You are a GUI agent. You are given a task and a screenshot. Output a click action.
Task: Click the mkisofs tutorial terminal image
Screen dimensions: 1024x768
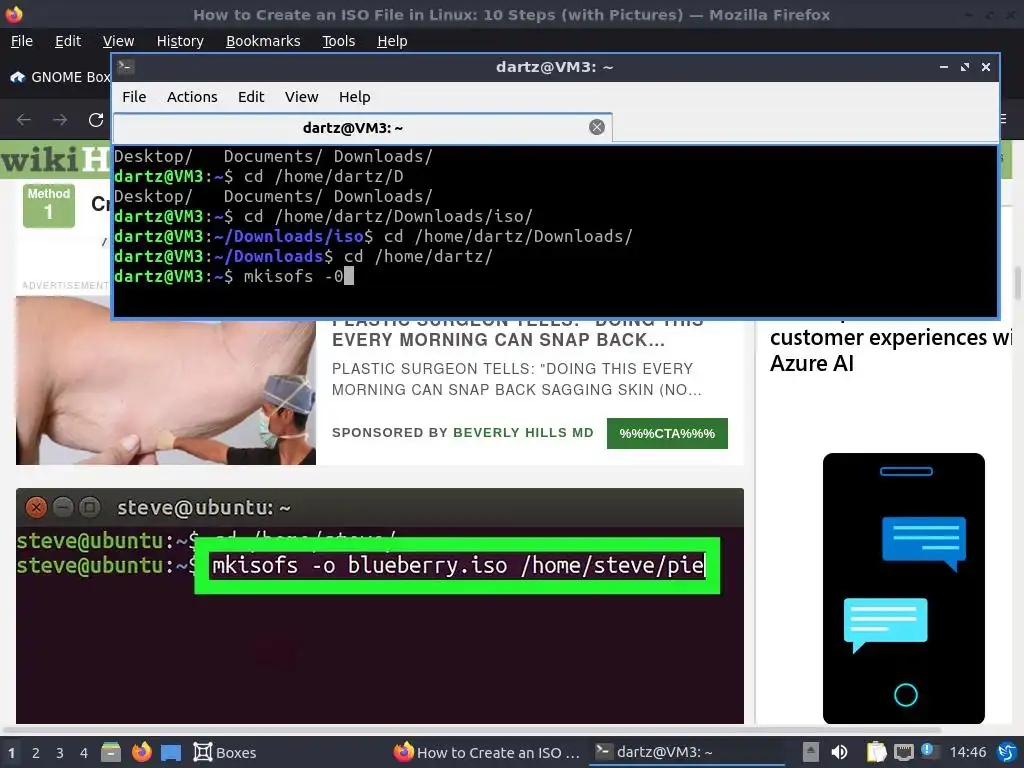pos(379,605)
